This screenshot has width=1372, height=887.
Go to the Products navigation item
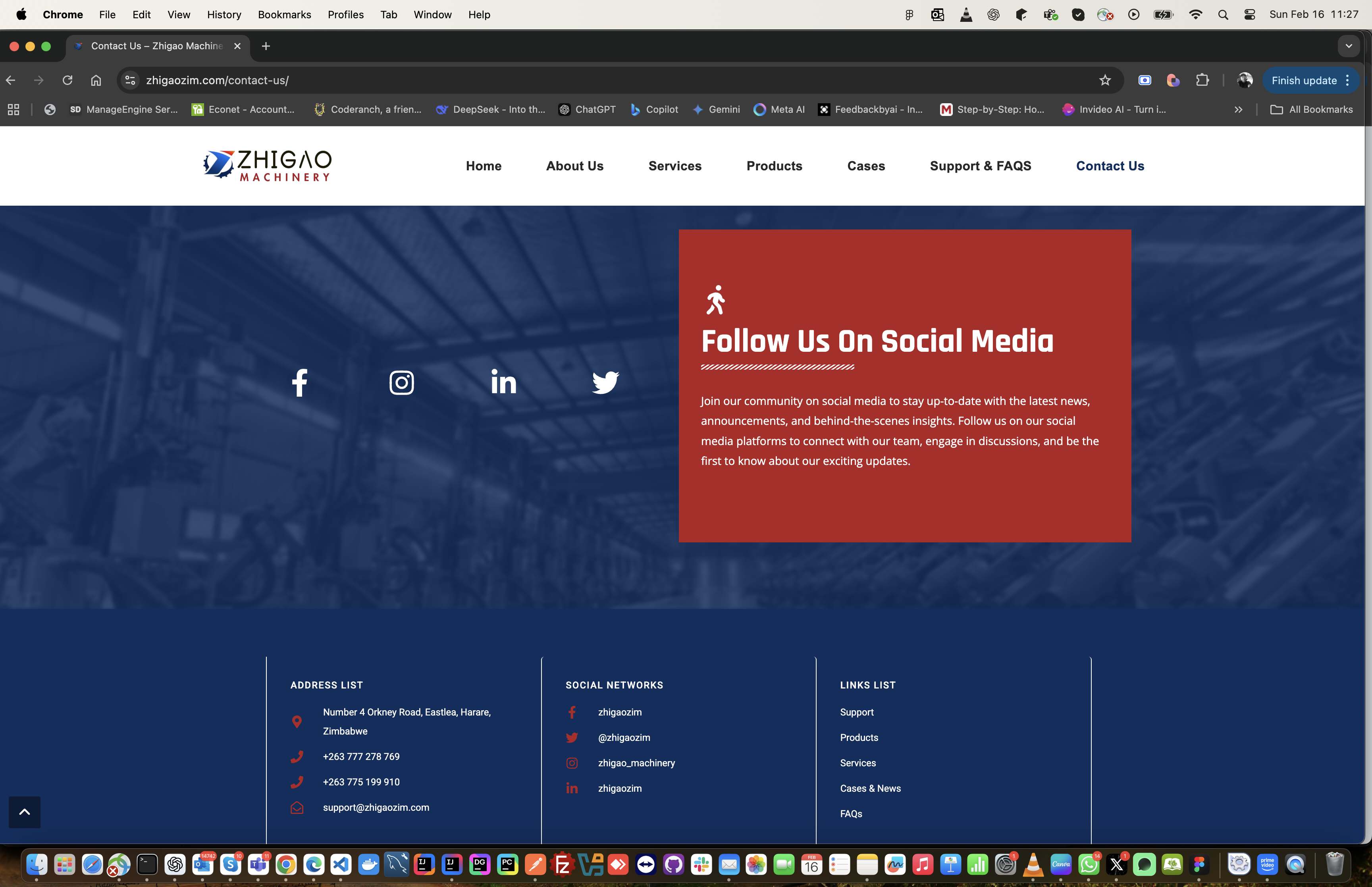click(x=774, y=166)
